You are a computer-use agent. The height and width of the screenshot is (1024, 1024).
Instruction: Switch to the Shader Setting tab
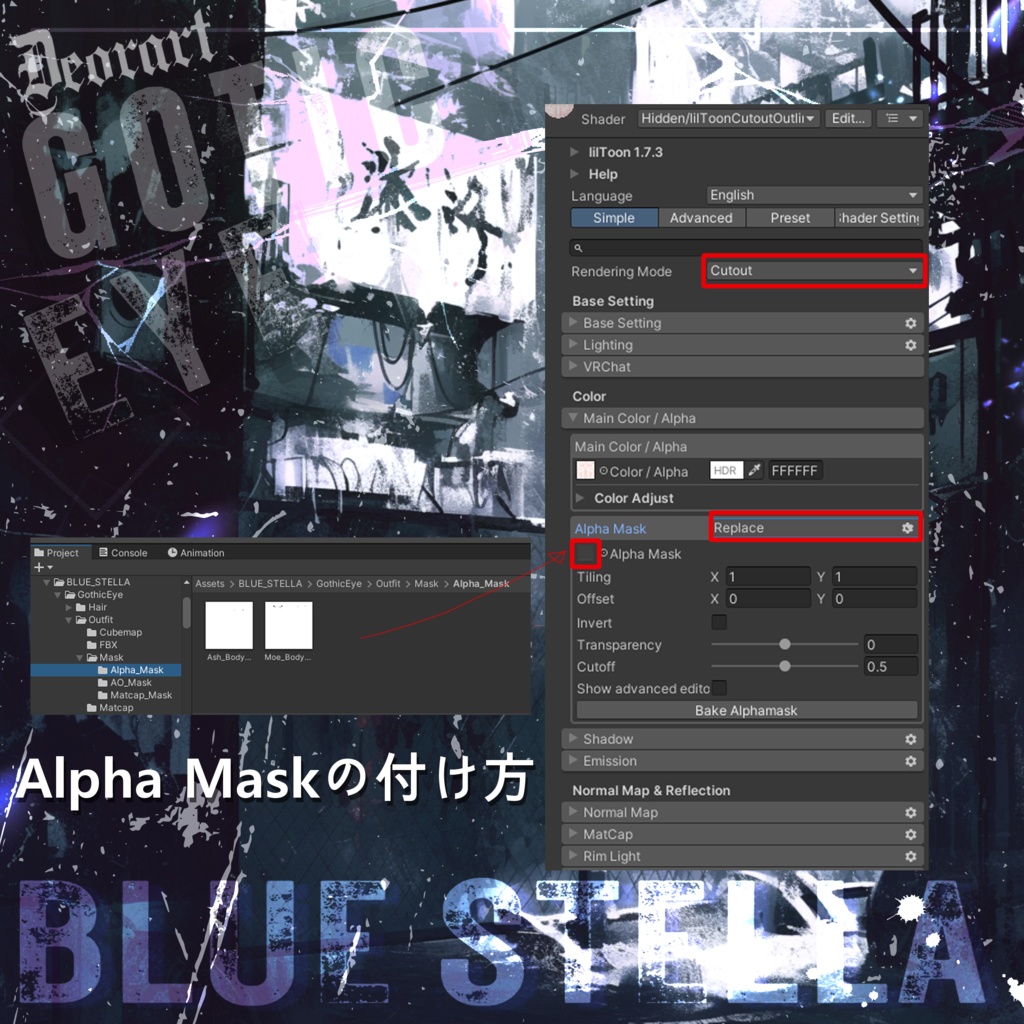(x=878, y=217)
